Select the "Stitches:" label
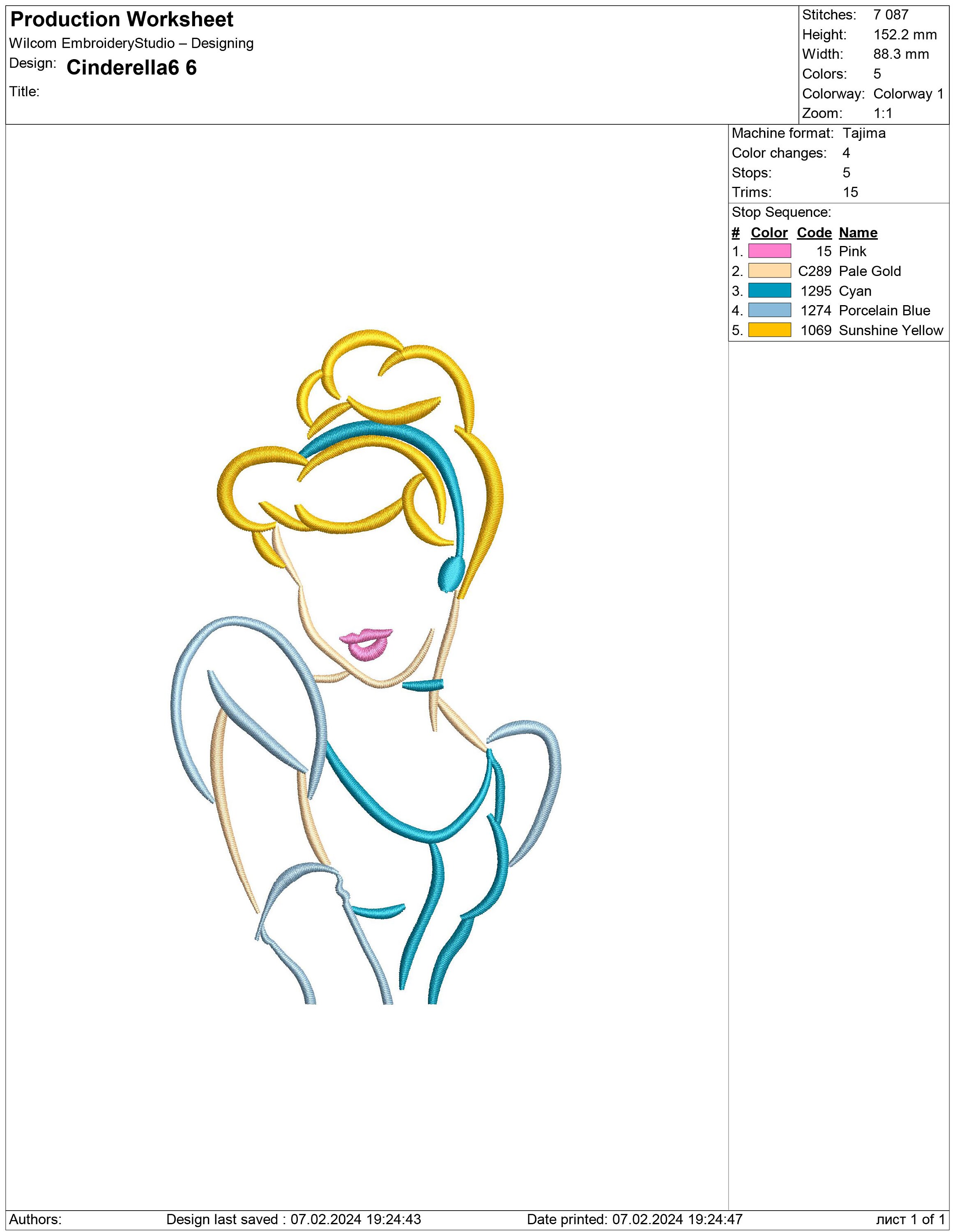Viewport: 955px width, 1232px height. [x=829, y=15]
